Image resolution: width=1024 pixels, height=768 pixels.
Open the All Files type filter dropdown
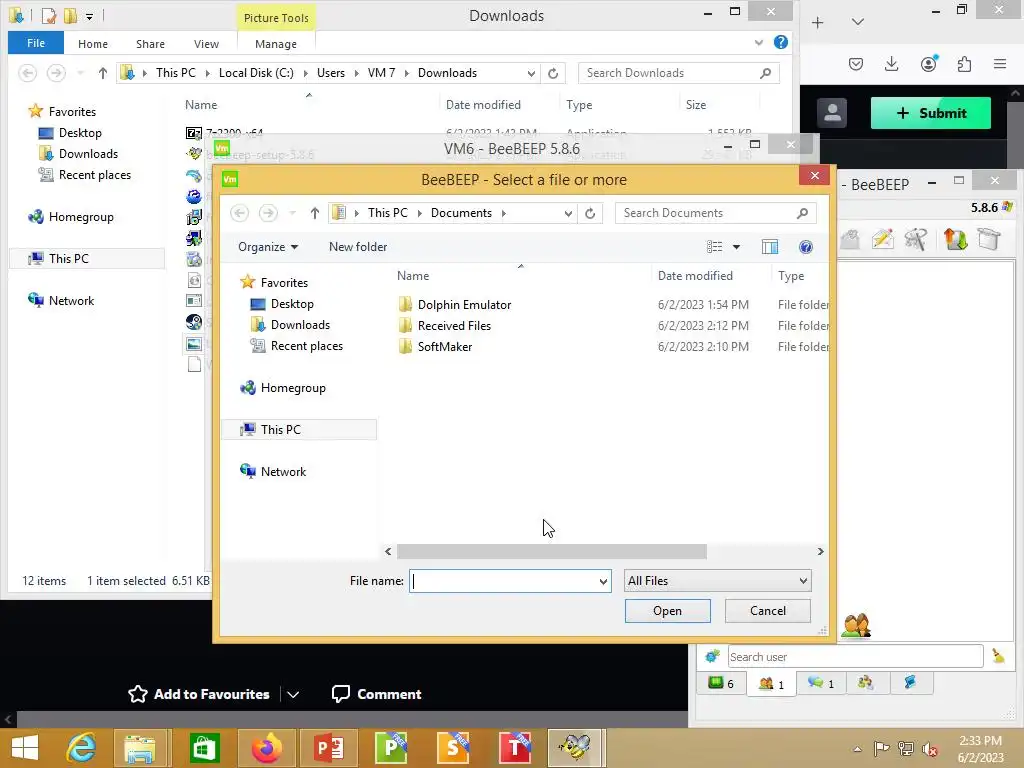coord(717,581)
